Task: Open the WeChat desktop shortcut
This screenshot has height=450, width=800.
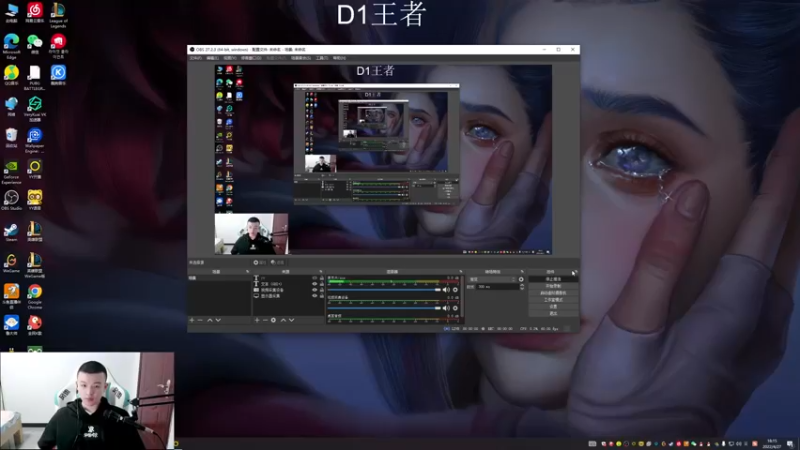Action: point(35,44)
